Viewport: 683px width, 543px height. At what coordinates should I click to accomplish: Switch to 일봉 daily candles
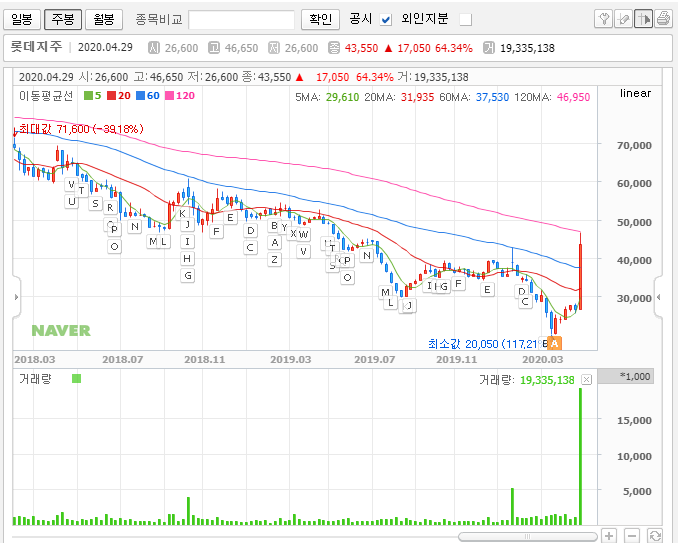click(22, 19)
